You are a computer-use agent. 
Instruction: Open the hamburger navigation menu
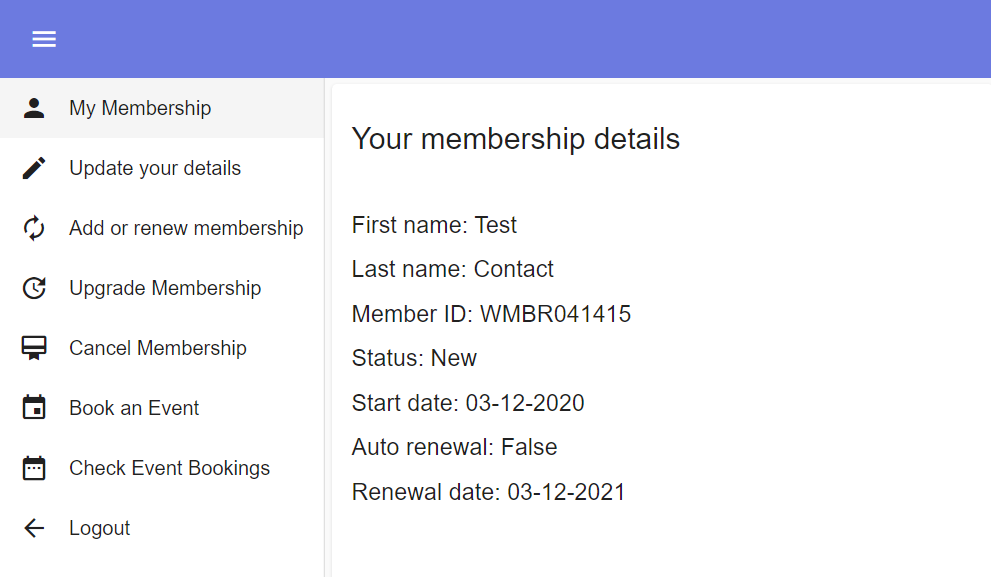44,39
